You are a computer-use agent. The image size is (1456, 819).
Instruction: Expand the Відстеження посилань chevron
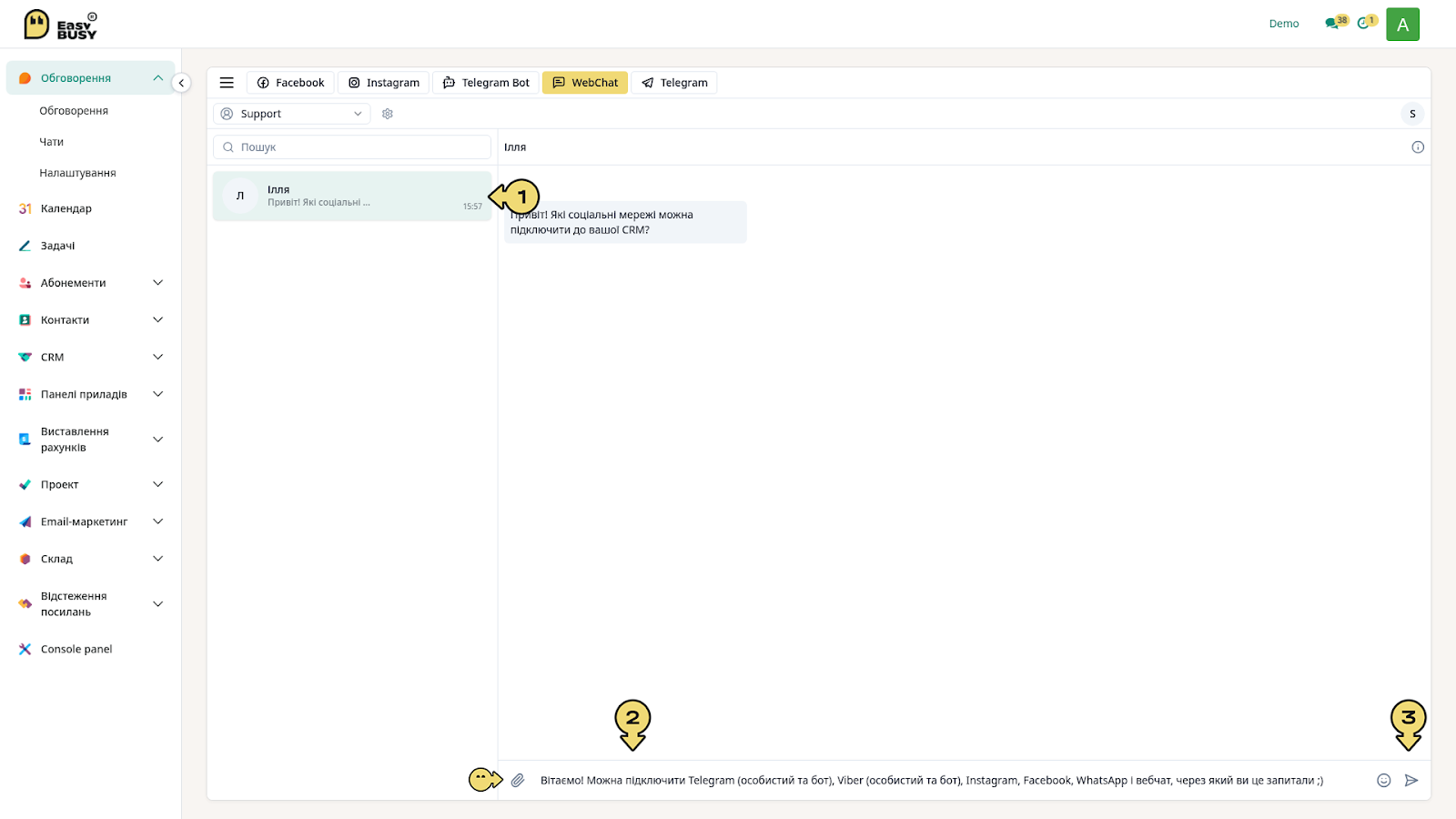(157, 604)
